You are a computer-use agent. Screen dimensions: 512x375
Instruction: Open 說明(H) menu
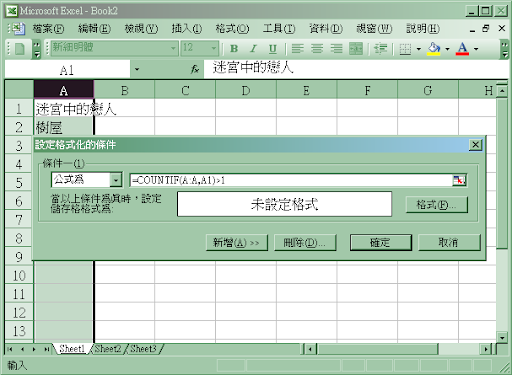[423, 29]
